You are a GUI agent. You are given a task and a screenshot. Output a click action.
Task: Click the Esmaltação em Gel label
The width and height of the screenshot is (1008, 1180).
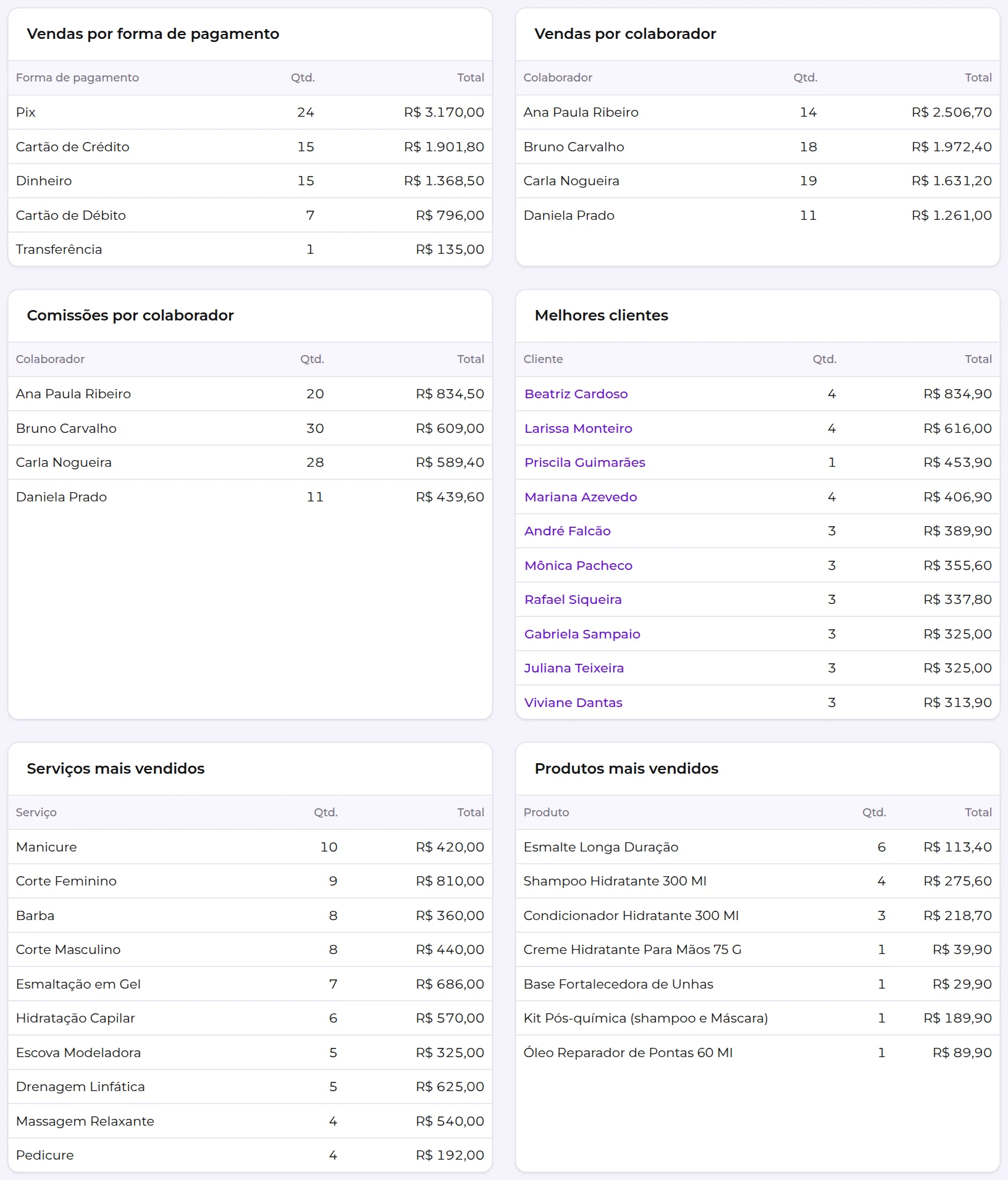pyautogui.click(x=78, y=984)
